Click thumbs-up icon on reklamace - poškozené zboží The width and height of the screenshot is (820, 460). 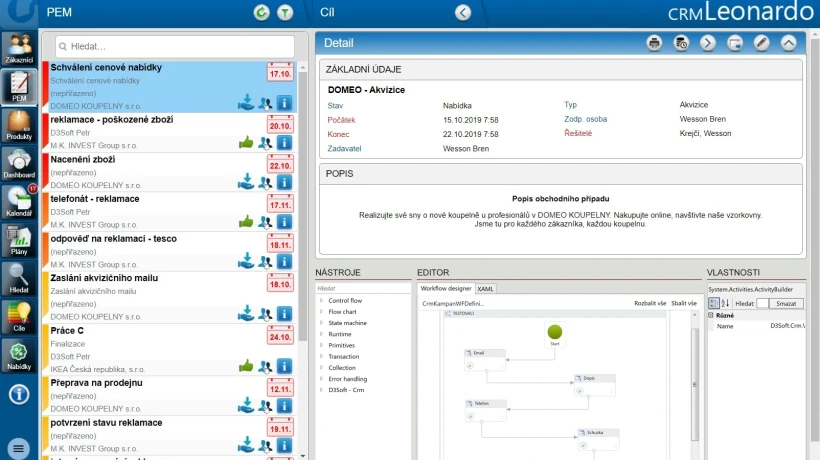[246, 142]
